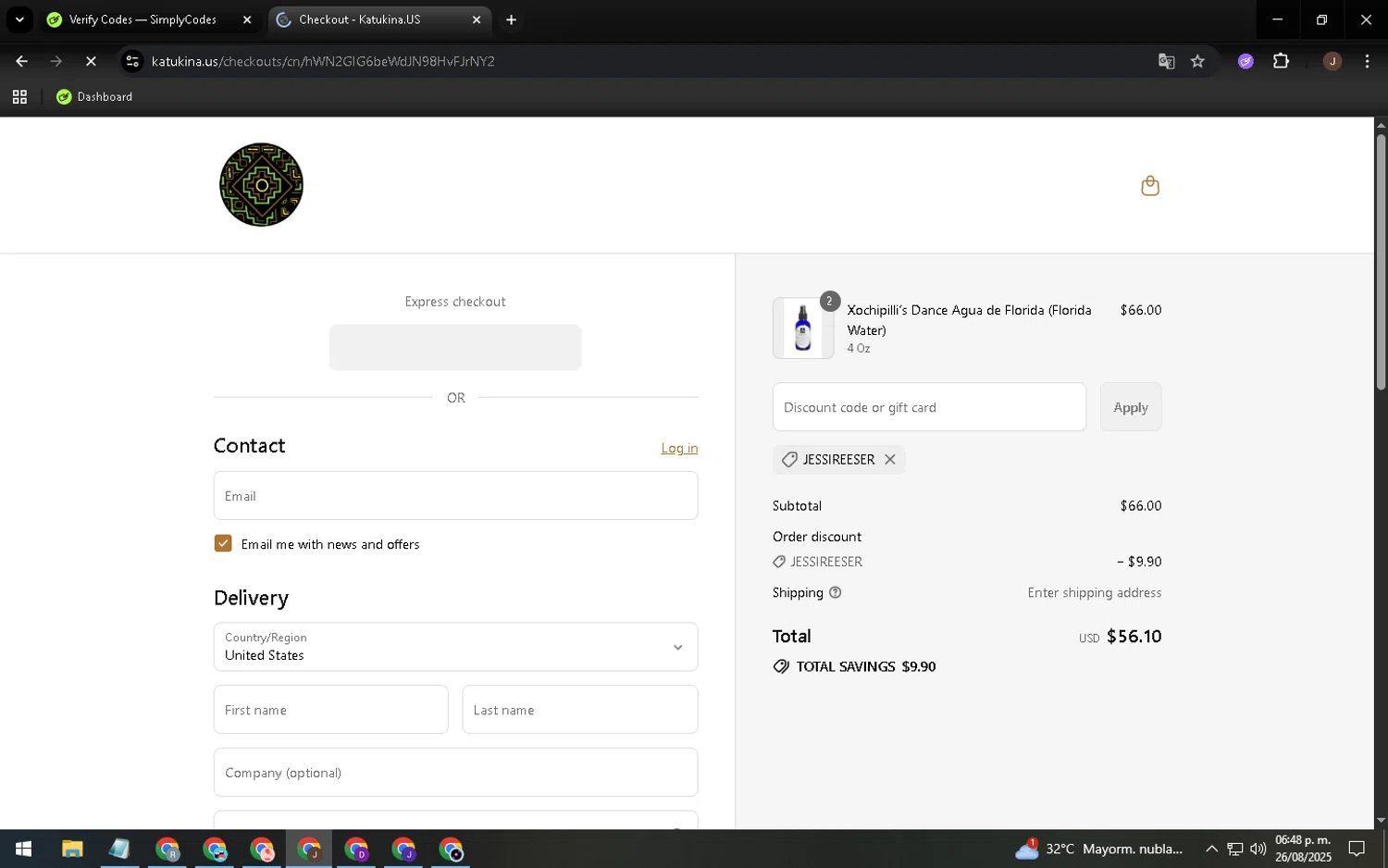View site information icon in address bar
This screenshot has width=1388, height=868.
tap(132, 61)
